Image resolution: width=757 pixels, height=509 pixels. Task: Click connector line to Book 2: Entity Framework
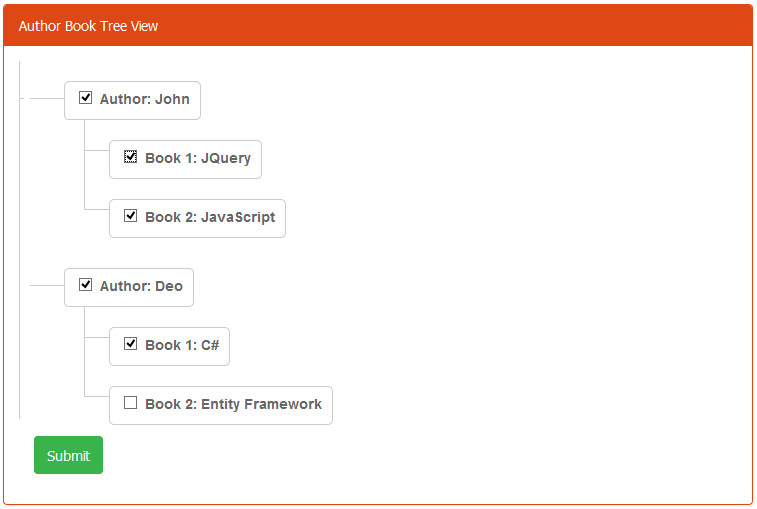click(98, 395)
